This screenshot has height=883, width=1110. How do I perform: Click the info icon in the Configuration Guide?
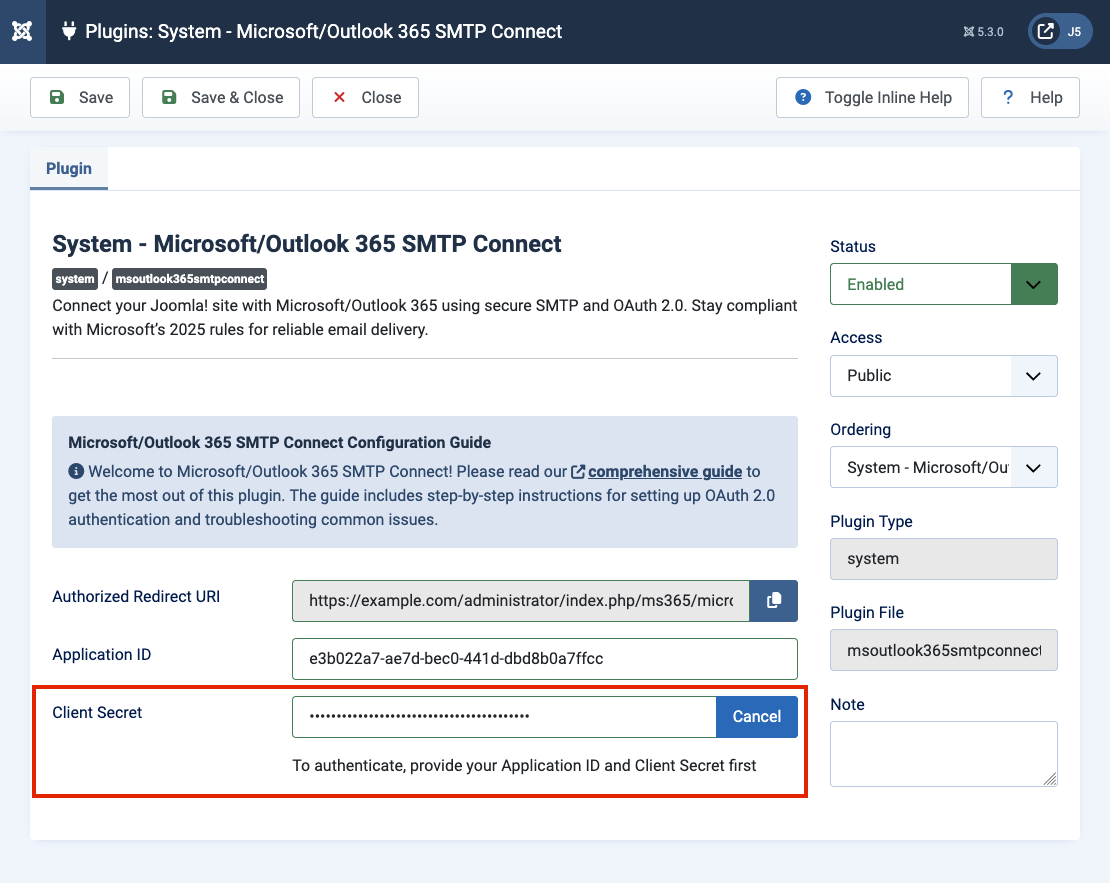point(76,472)
